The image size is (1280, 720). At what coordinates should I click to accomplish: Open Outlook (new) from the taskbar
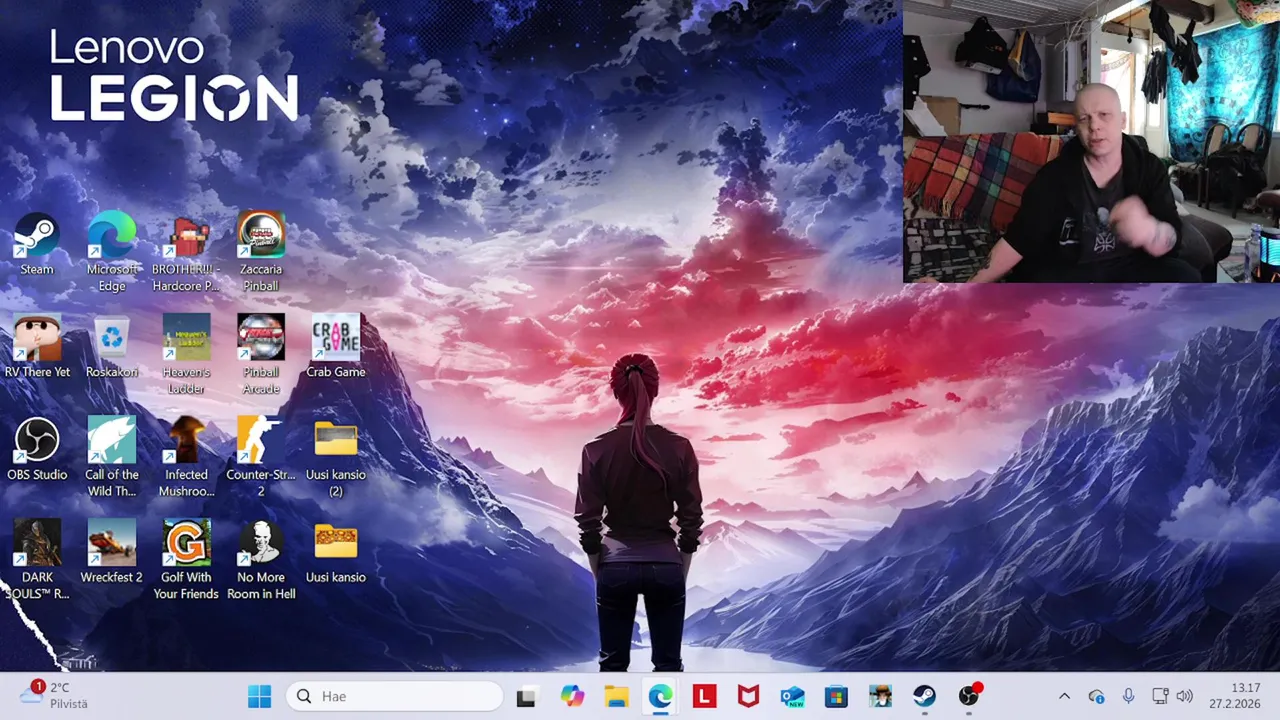click(792, 696)
